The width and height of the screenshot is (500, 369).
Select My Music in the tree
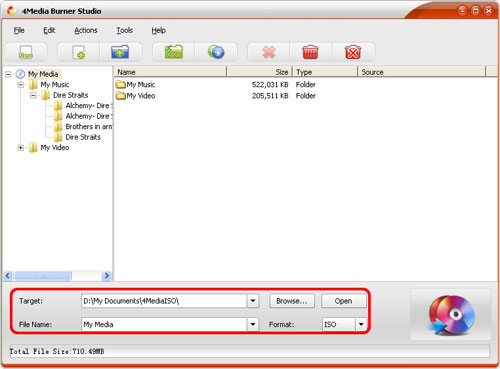point(55,85)
